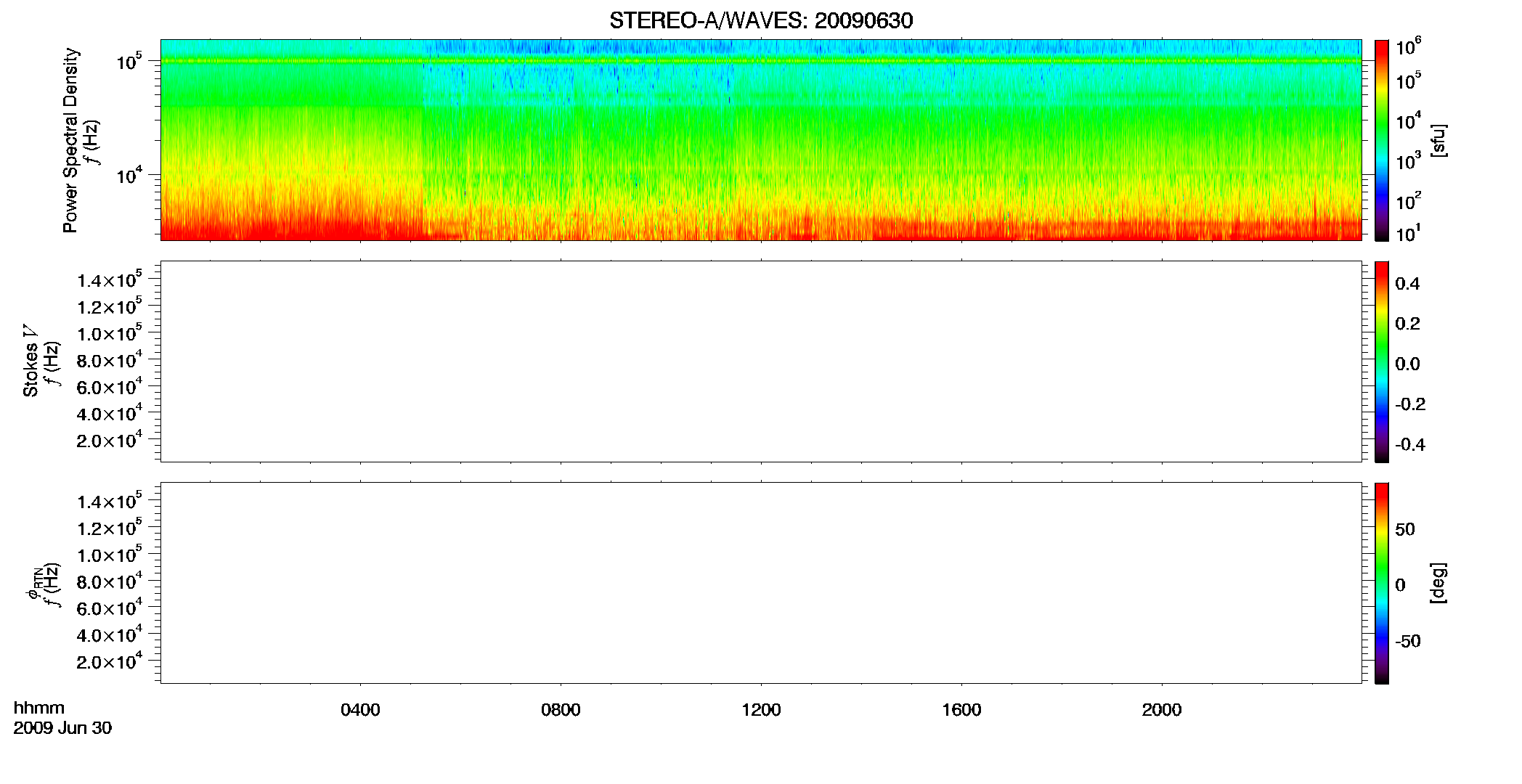The height and width of the screenshot is (784, 1522).
Task: Click the 2000 time tick label
Action: [1162, 710]
